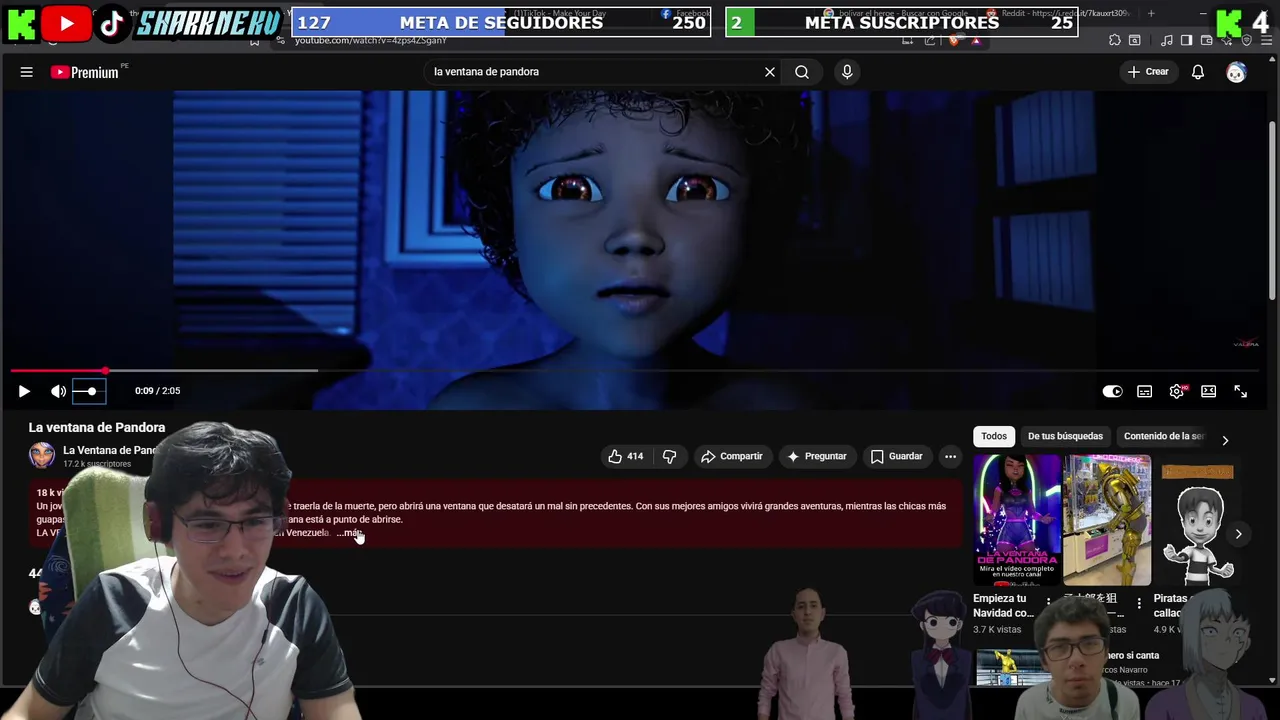Click the video title La ventana de Pandora

(x=97, y=427)
